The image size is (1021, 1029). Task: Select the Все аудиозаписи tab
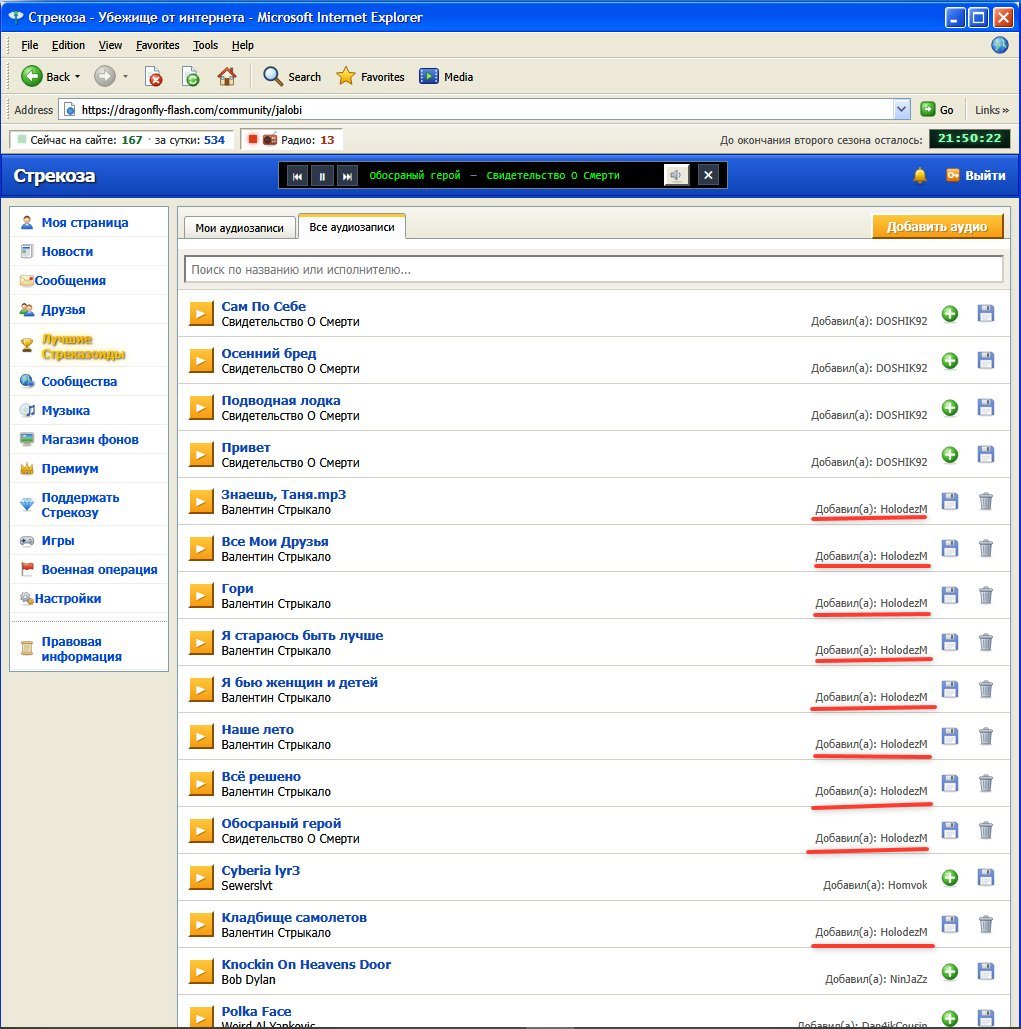click(352, 226)
